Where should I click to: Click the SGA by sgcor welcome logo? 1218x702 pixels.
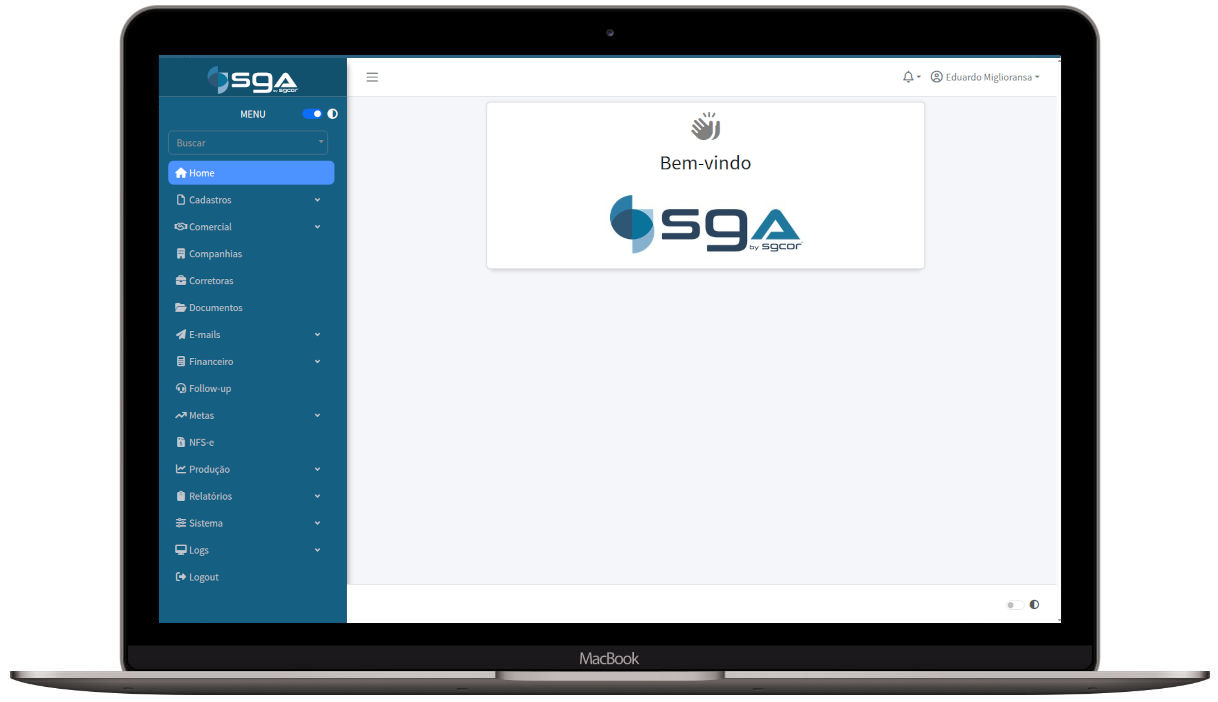[705, 223]
